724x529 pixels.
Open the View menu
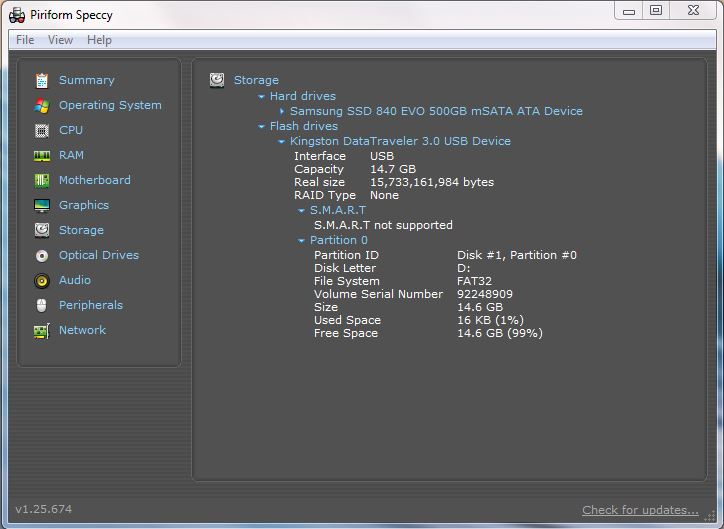(60, 40)
